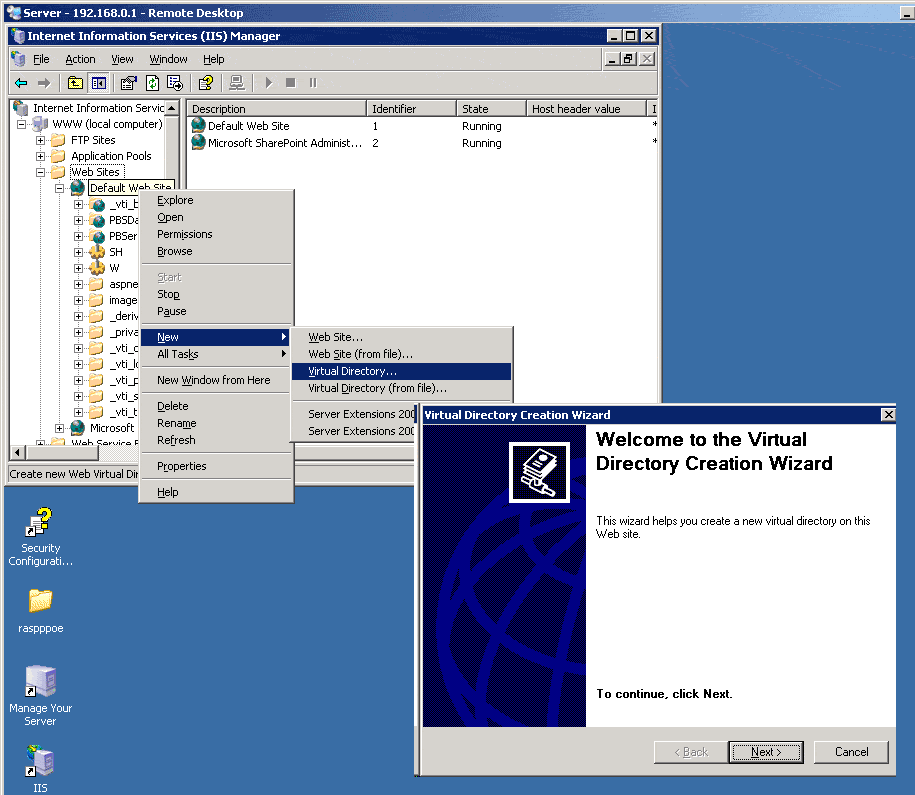The width and height of the screenshot is (915, 795).
Task: Click the Microsoft SharePoint Administ… globe icon
Action: pyautogui.click(x=198, y=142)
